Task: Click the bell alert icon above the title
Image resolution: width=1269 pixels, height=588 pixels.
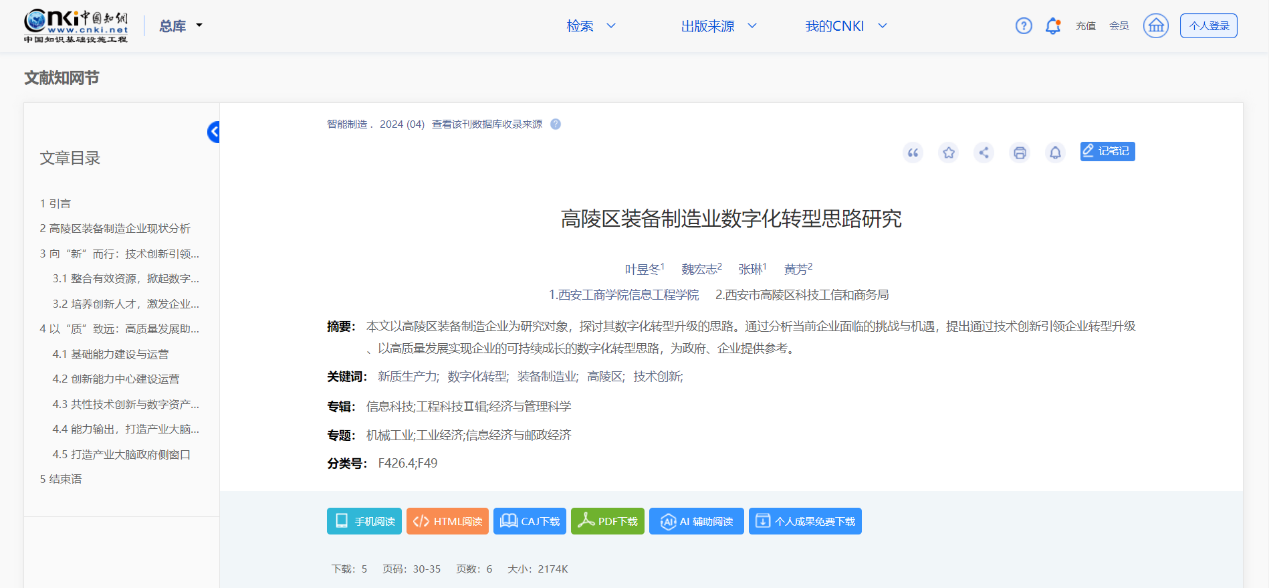Action: 1055,153
